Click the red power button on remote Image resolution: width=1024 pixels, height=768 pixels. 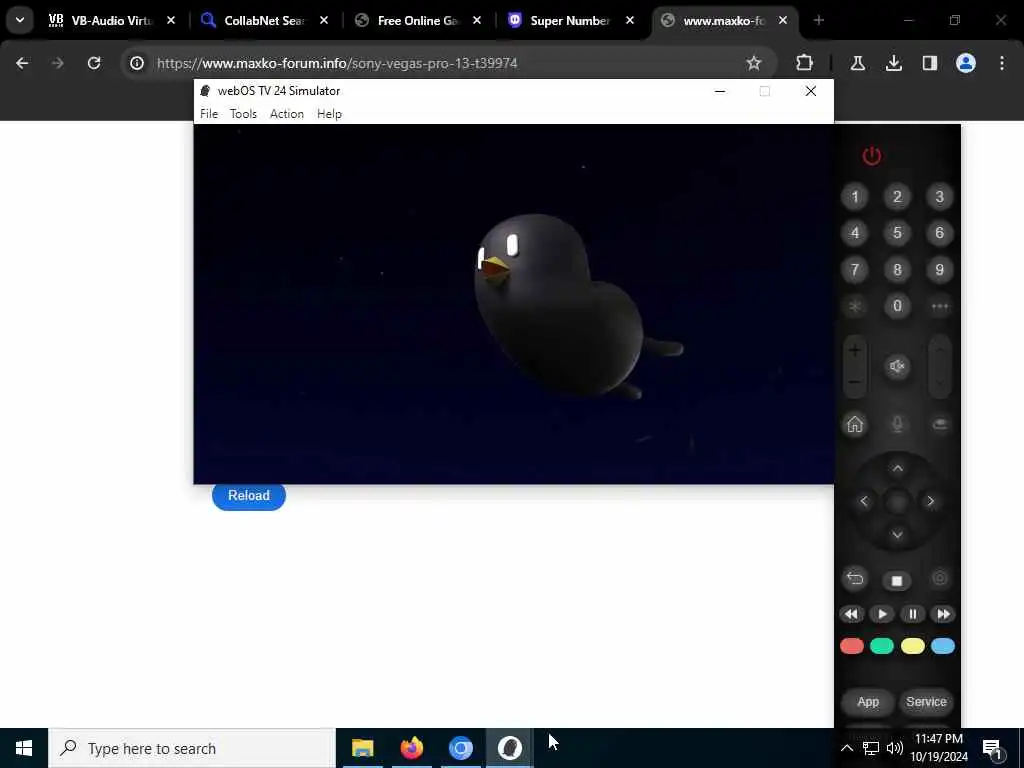(872, 156)
